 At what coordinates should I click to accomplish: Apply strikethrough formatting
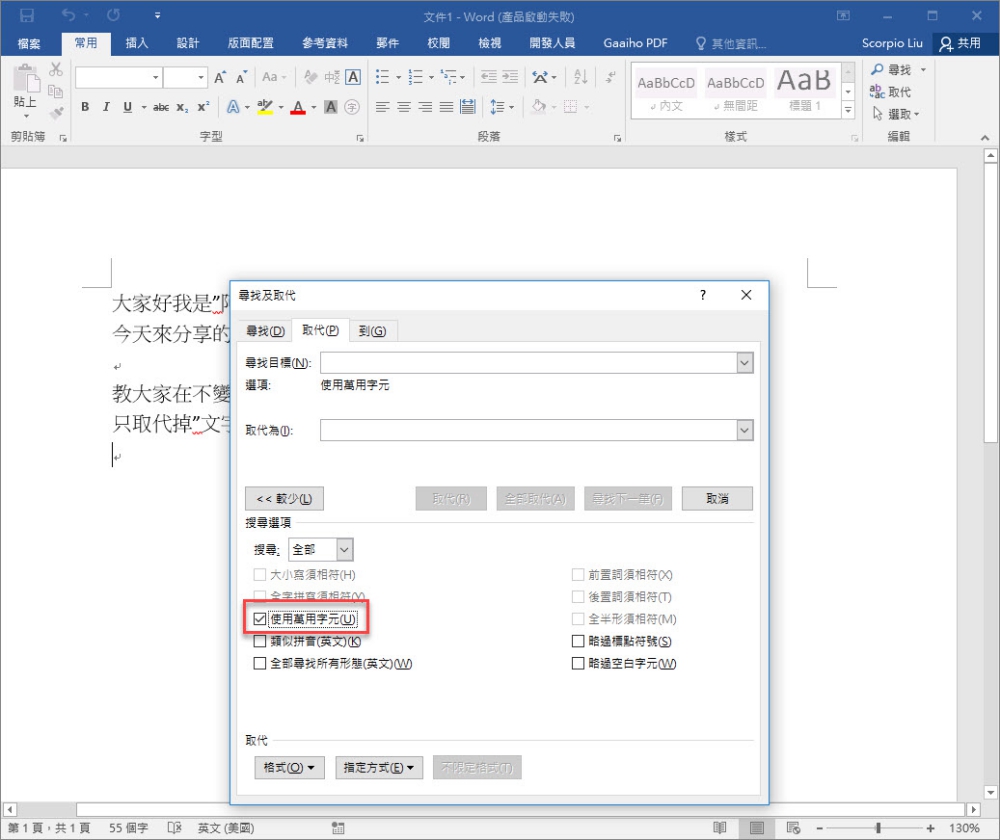tap(161, 107)
